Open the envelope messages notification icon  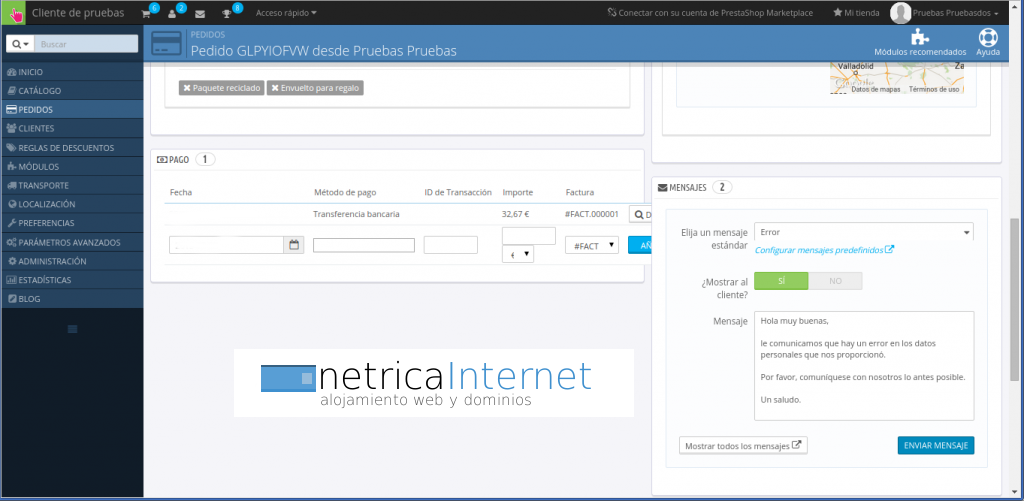[200, 14]
